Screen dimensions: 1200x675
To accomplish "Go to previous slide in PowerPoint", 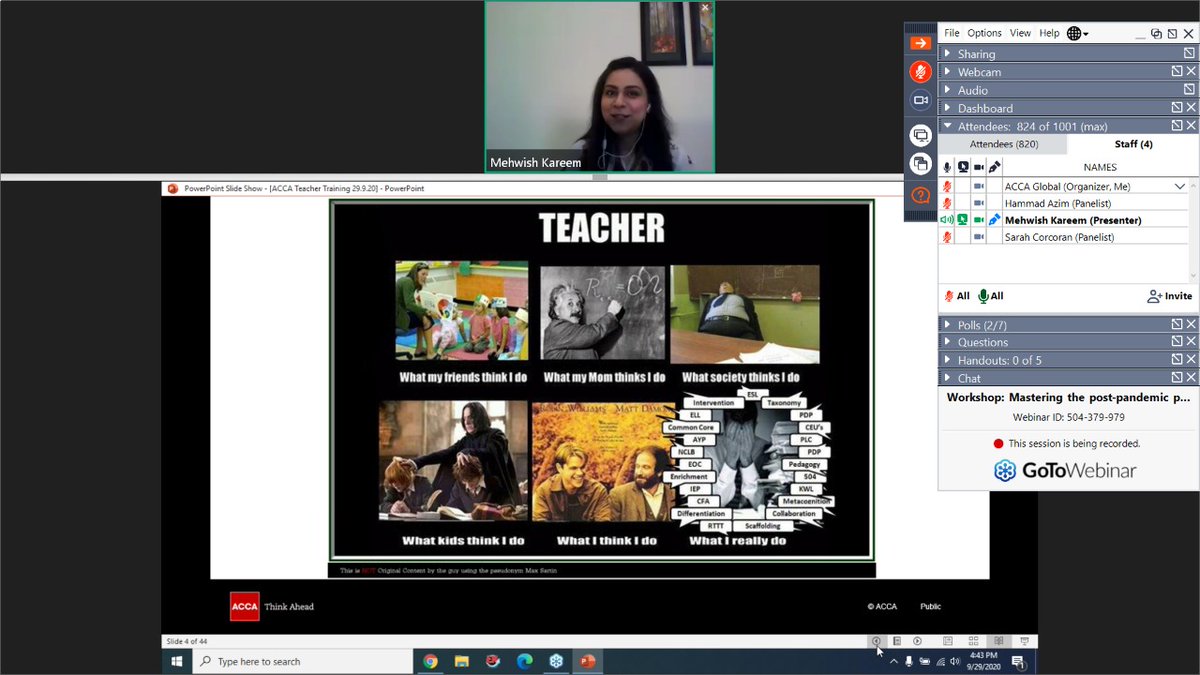I will pos(876,641).
